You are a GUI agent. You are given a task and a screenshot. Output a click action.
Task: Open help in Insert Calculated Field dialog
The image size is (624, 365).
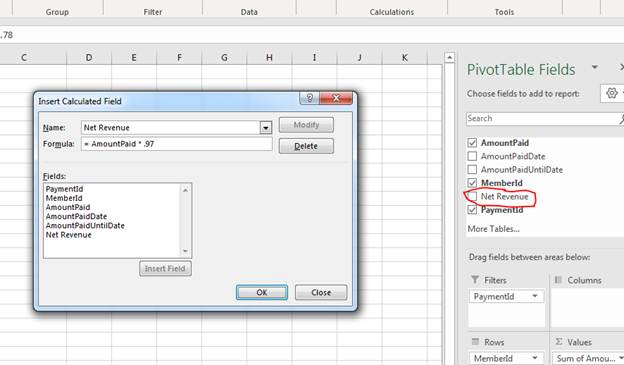pos(309,98)
